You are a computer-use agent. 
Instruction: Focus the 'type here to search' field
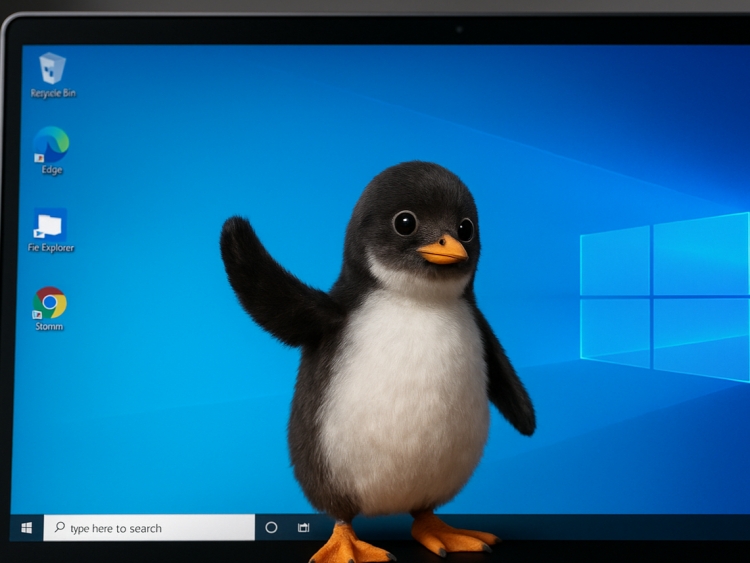150,528
